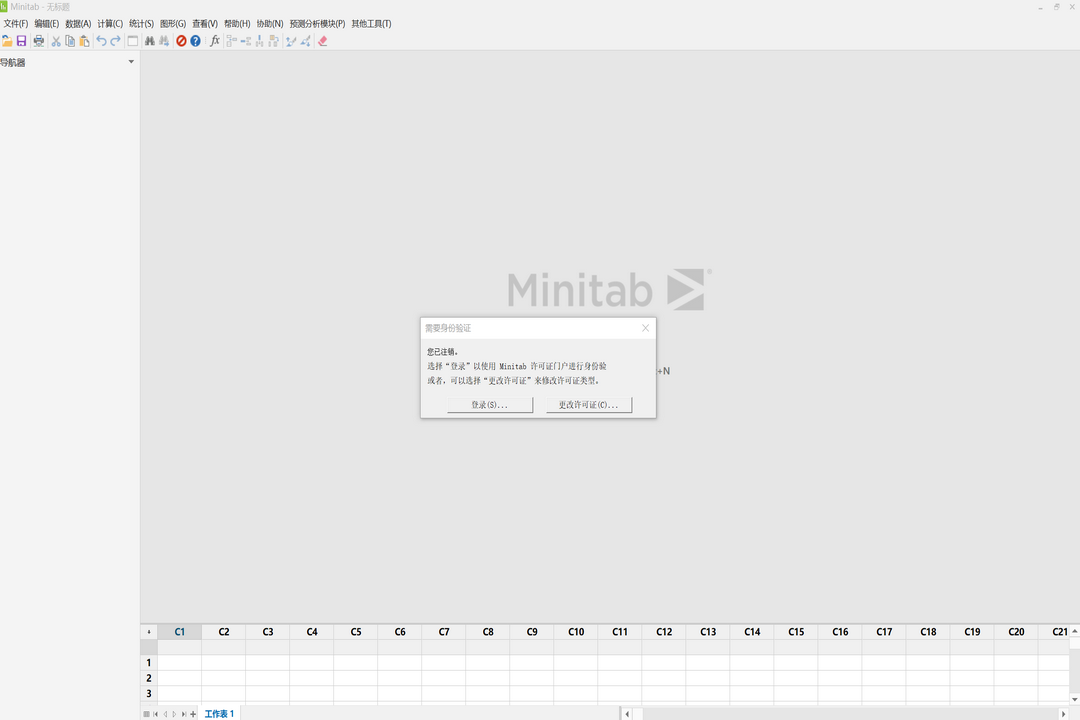This screenshot has height=720, width=1080.
Task: Open the fx formula assignment tool
Action: pos(214,41)
